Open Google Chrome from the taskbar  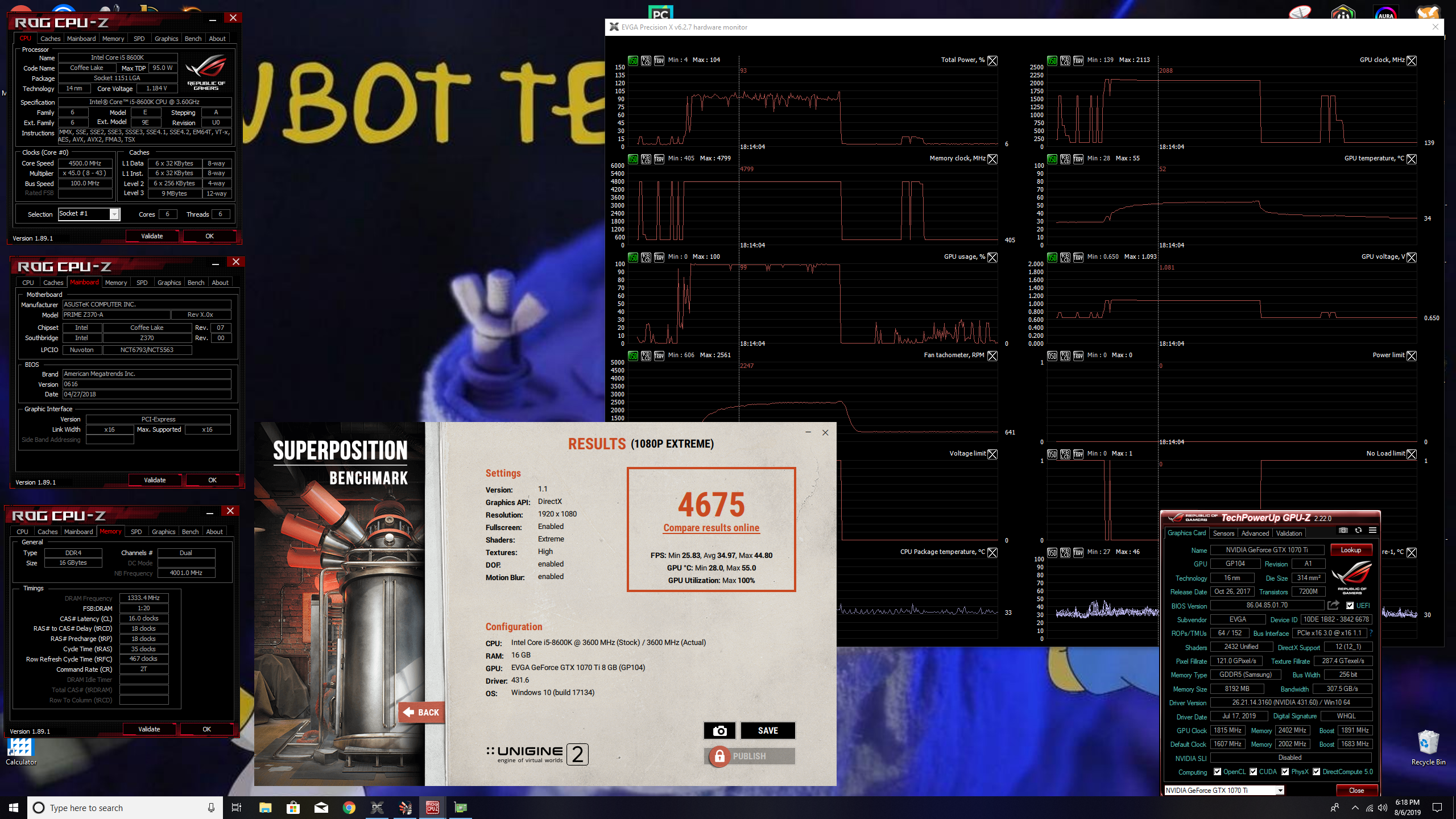pyautogui.click(x=349, y=808)
